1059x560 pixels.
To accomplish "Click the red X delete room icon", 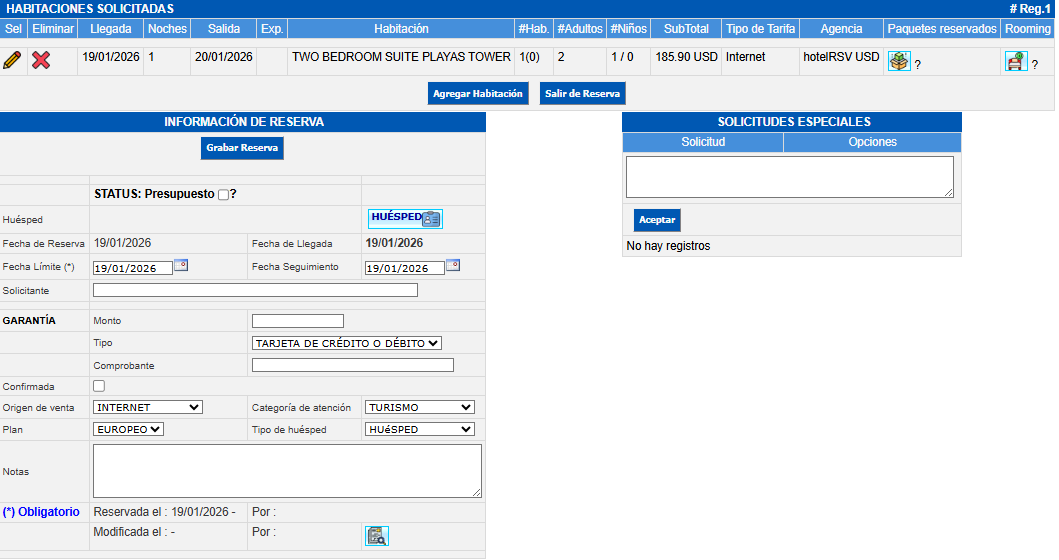I will pyautogui.click(x=41, y=60).
